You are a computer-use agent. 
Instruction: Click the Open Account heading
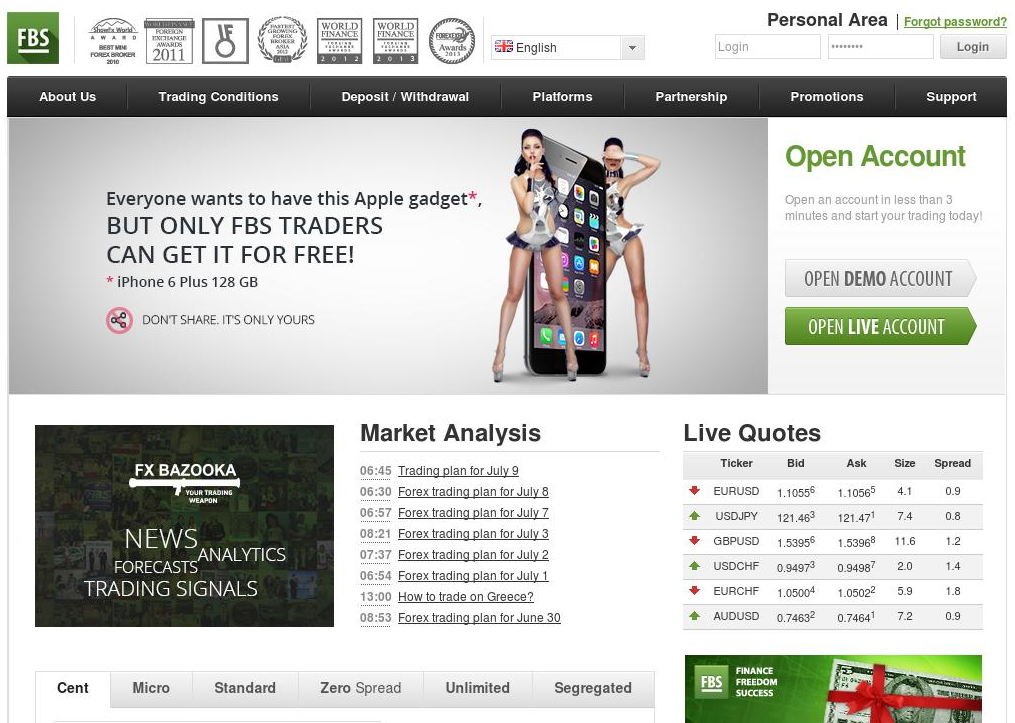pyautogui.click(x=875, y=157)
